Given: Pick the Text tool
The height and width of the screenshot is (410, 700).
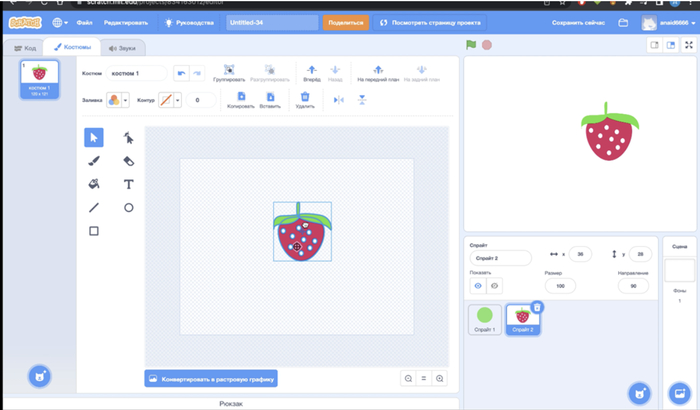Looking at the screenshot, I should (128, 184).
